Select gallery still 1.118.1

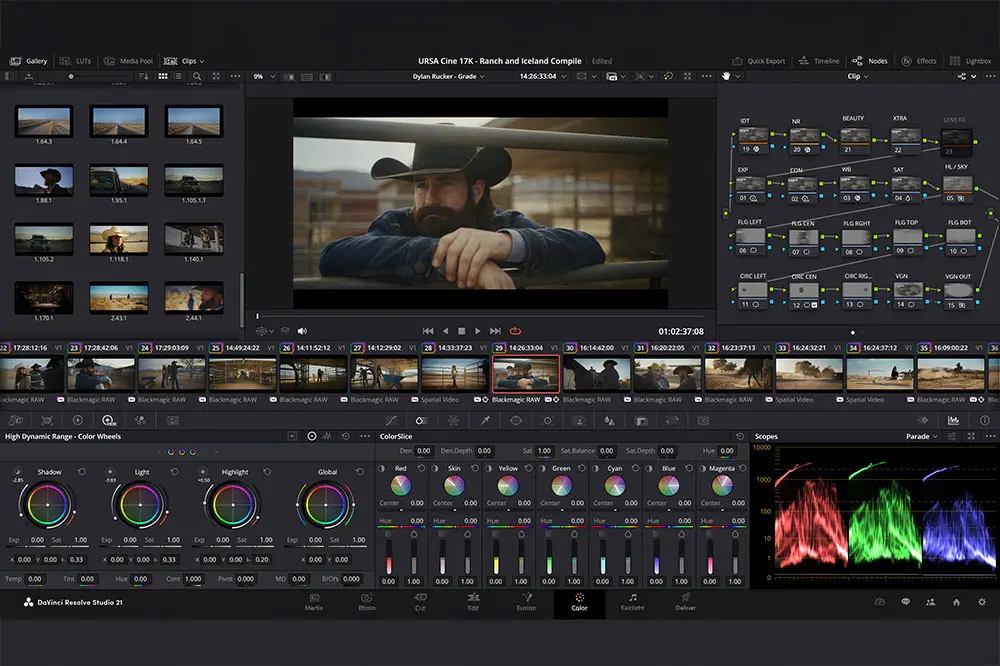pos(119,238)
